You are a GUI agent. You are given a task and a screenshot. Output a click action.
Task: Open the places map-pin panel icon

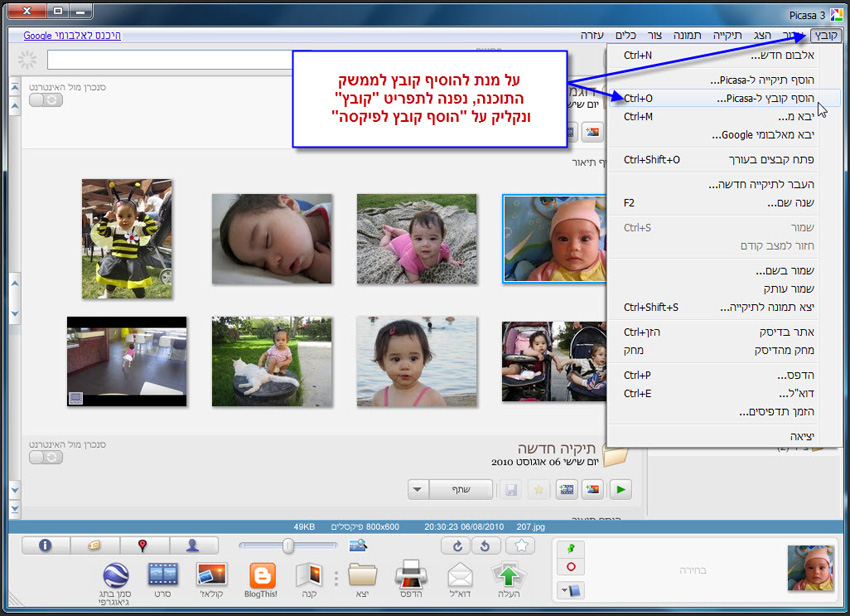[x=144, y=546]
